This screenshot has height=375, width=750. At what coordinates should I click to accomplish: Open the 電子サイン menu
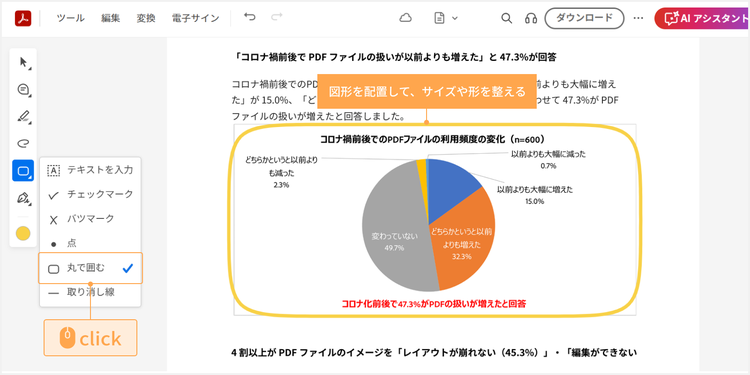click(x=195, y=19)
